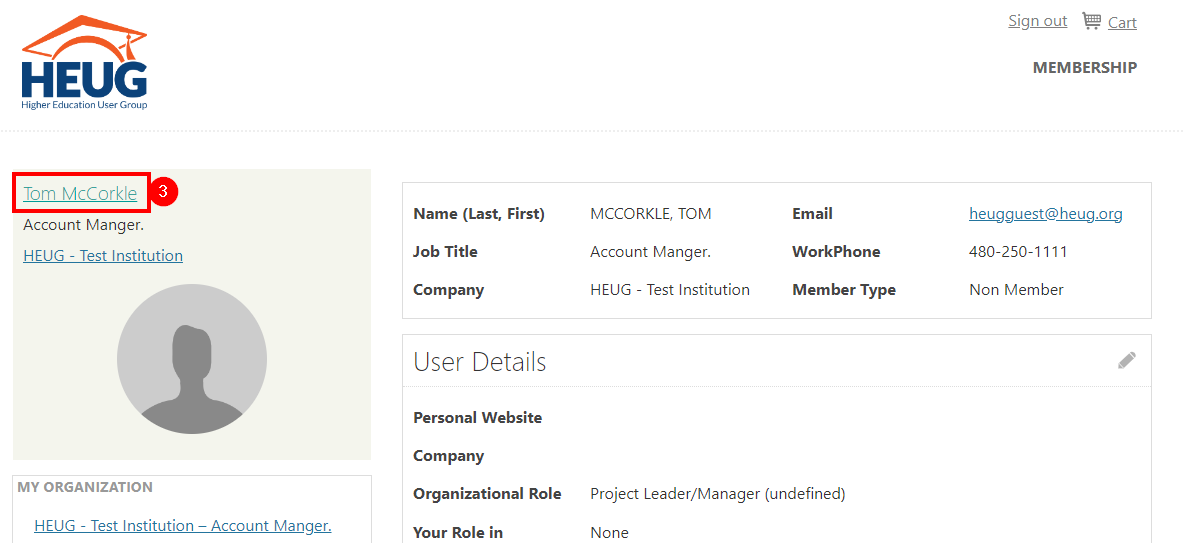Select the WorkPhone label
This screenshot has height=543, width=1183.
pyautogui.click(x=836, y=252)
